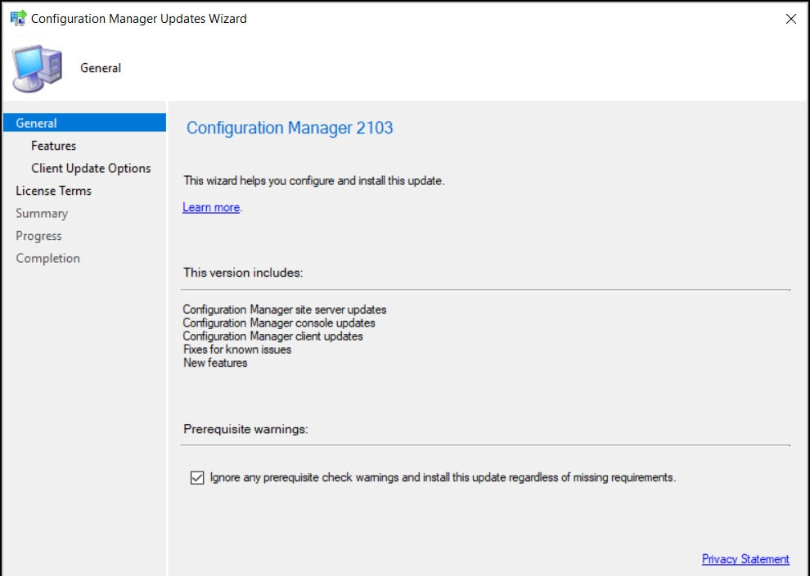The width and height of the screenshot is (810, 576).
Task: Open the Client Update Options step
Action: pos(91,168)
